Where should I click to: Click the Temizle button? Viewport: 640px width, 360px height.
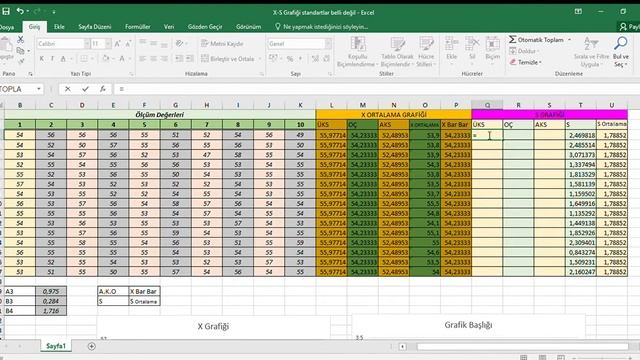(x=525, y=62)
